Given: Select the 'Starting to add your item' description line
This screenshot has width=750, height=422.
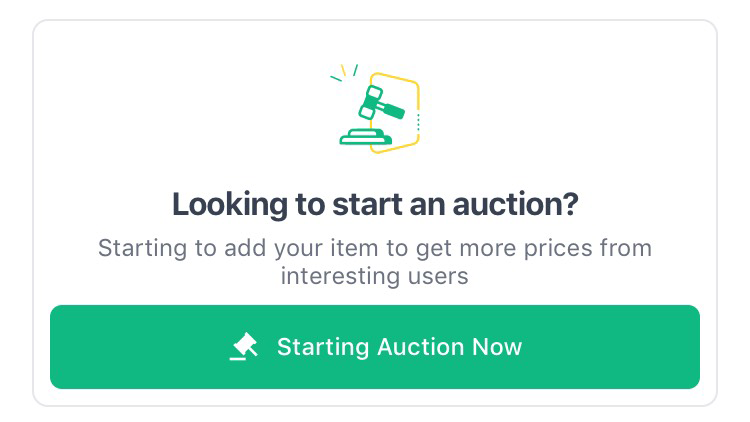Looking at the screenshot, I should (x=375, y=248).
